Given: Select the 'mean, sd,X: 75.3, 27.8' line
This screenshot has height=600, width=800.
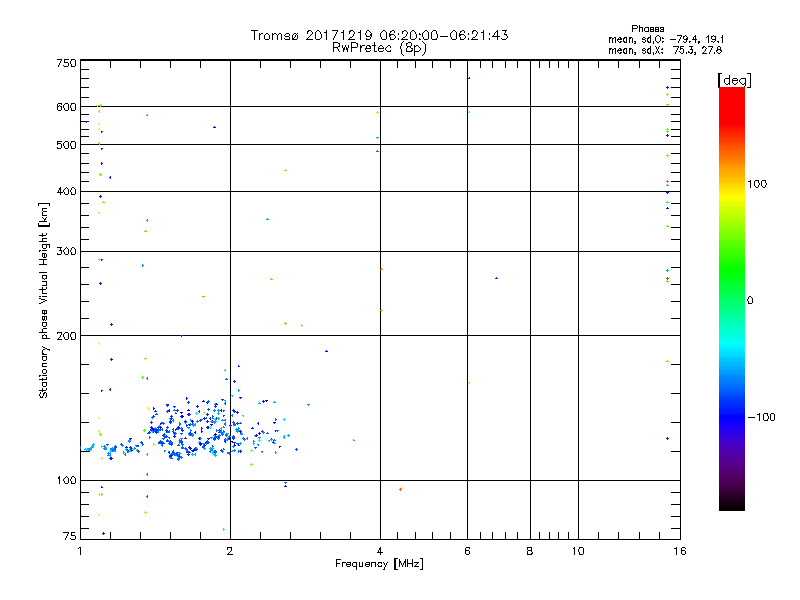Looking at the screenshot, I should [665, 50].
